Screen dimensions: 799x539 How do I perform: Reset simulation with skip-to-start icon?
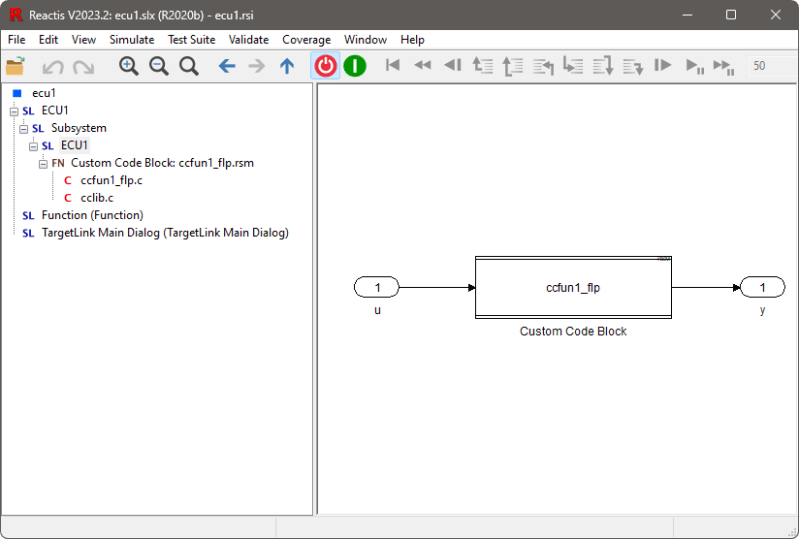click(x=392, y=65)
